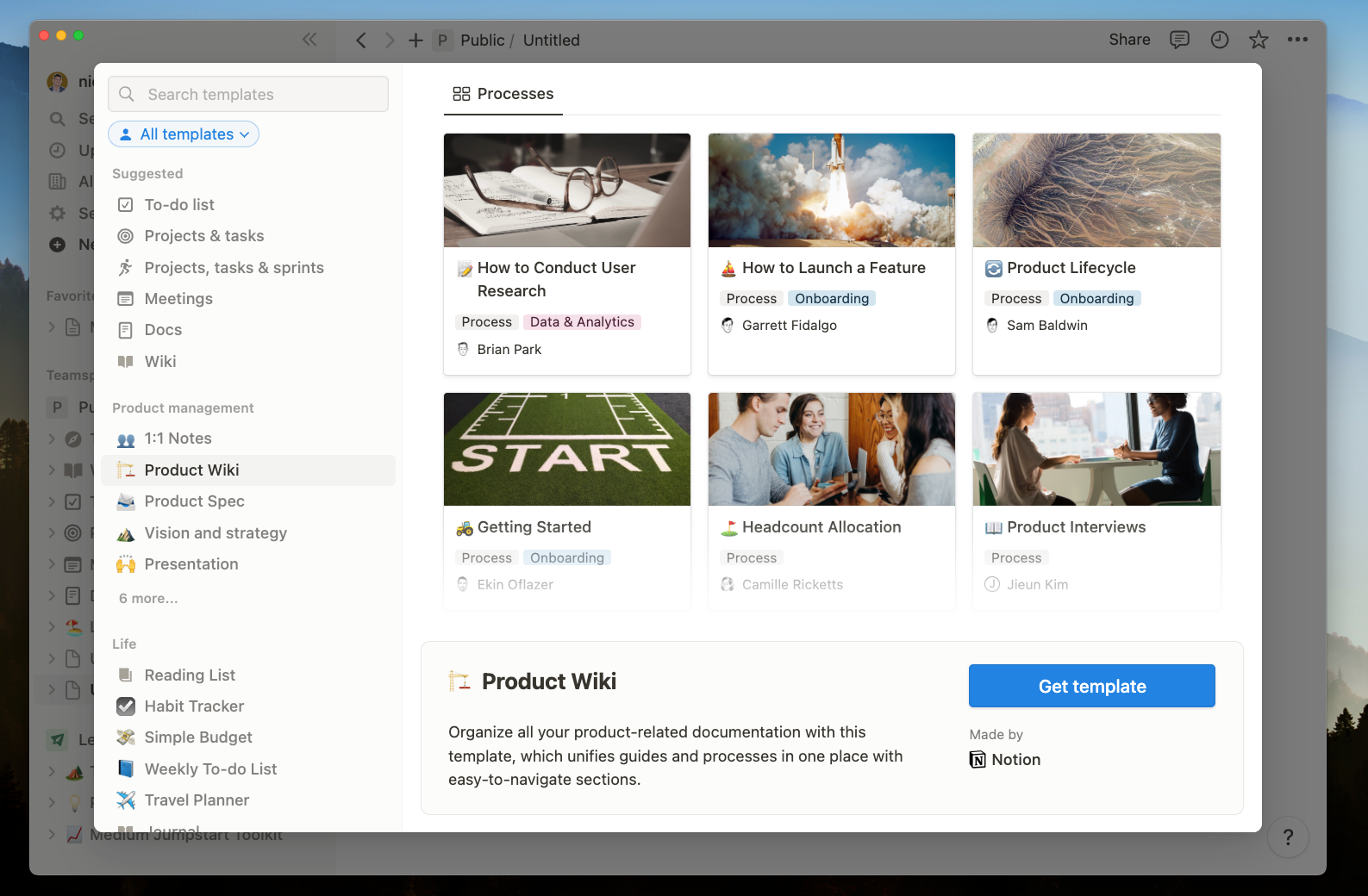Image resolution: width=1368 pixels, height=896 pixels.
Task: Click in the Search templates field
Action: pos(248,94)
